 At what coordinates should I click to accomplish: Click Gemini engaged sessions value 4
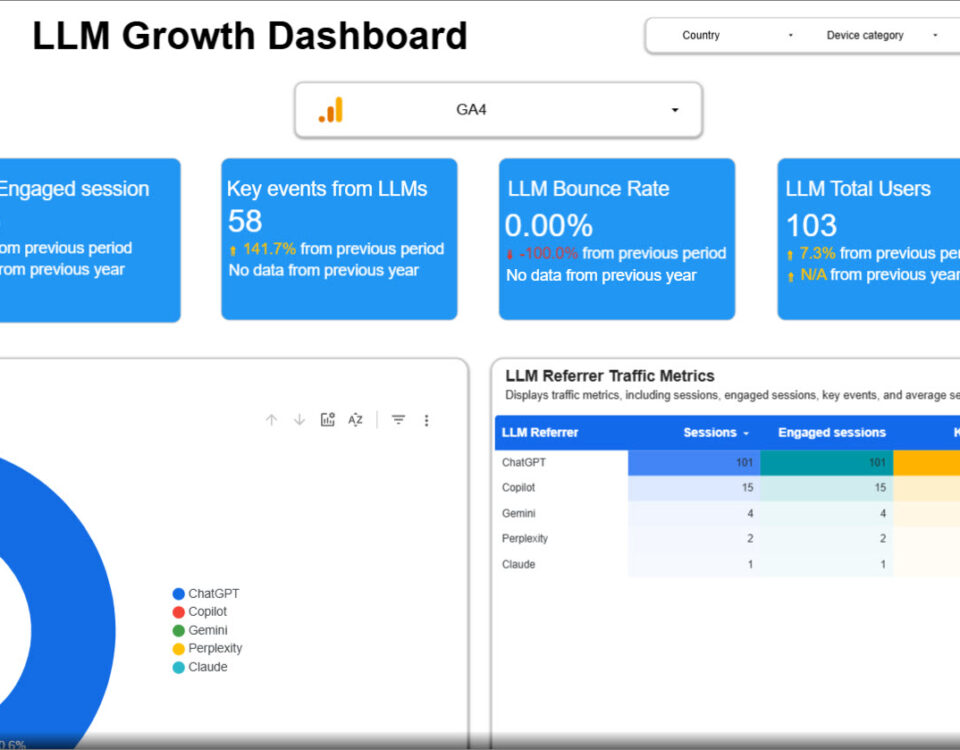tap(882, 514)
